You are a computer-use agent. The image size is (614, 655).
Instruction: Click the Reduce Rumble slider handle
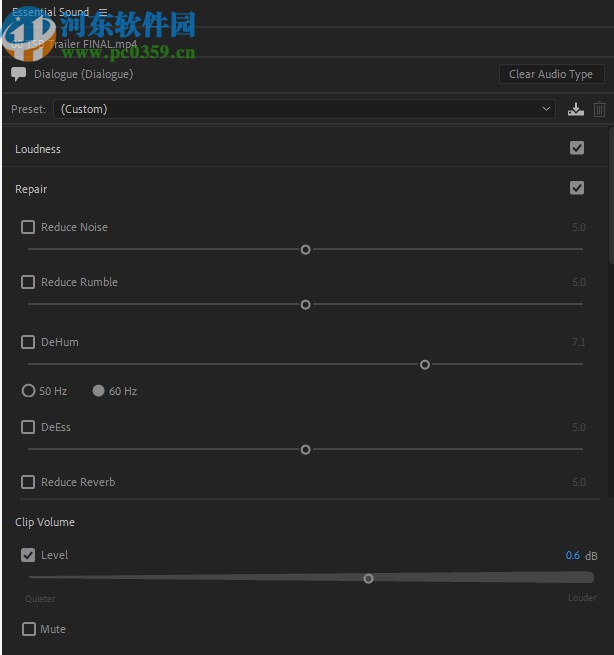(305, 305)
